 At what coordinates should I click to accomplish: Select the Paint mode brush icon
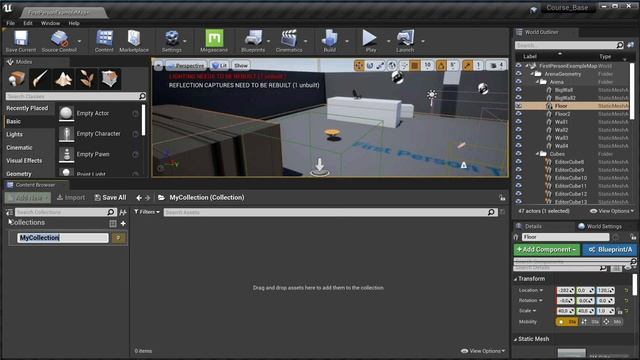40,78
